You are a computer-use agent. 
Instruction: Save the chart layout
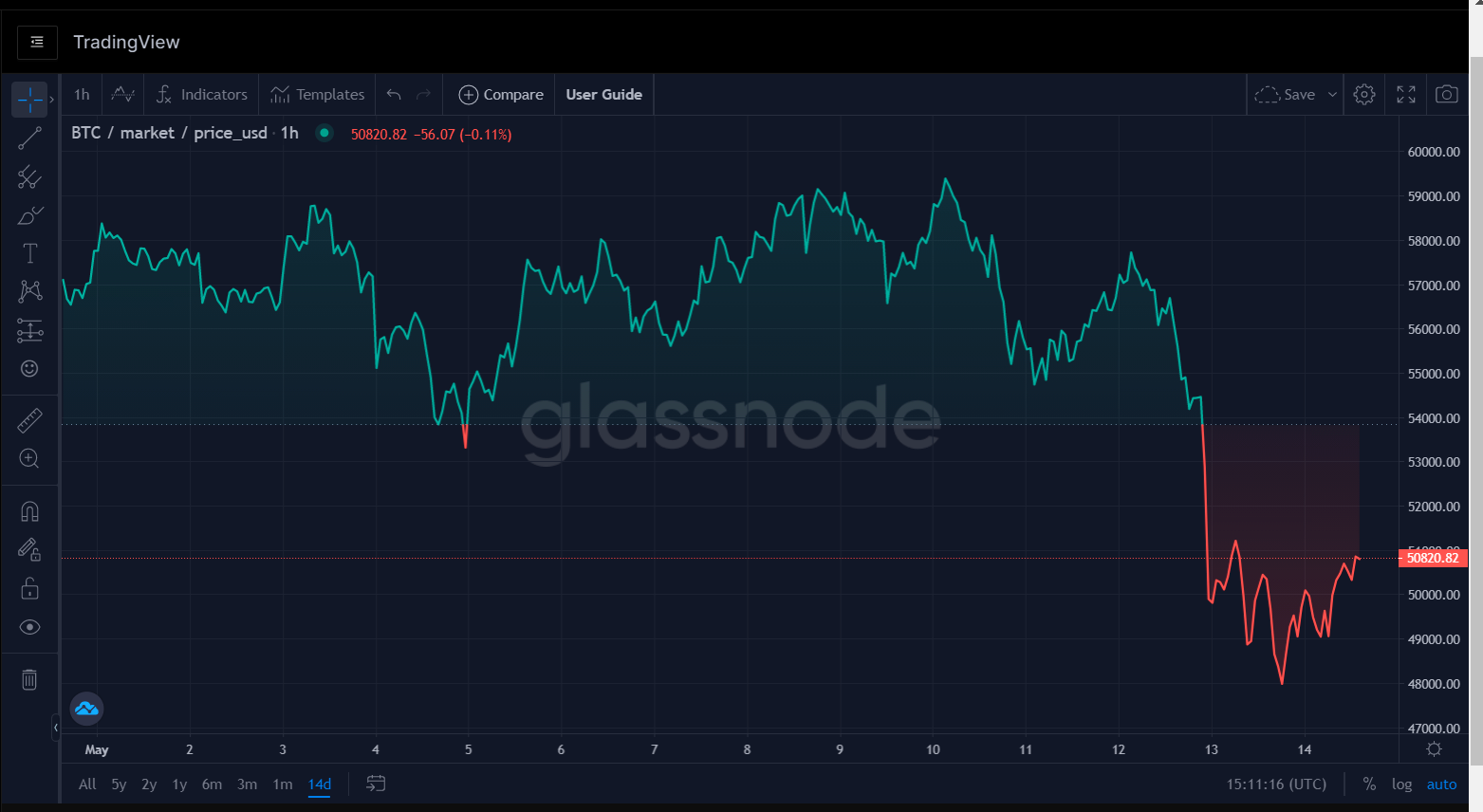coord(1285,95)
